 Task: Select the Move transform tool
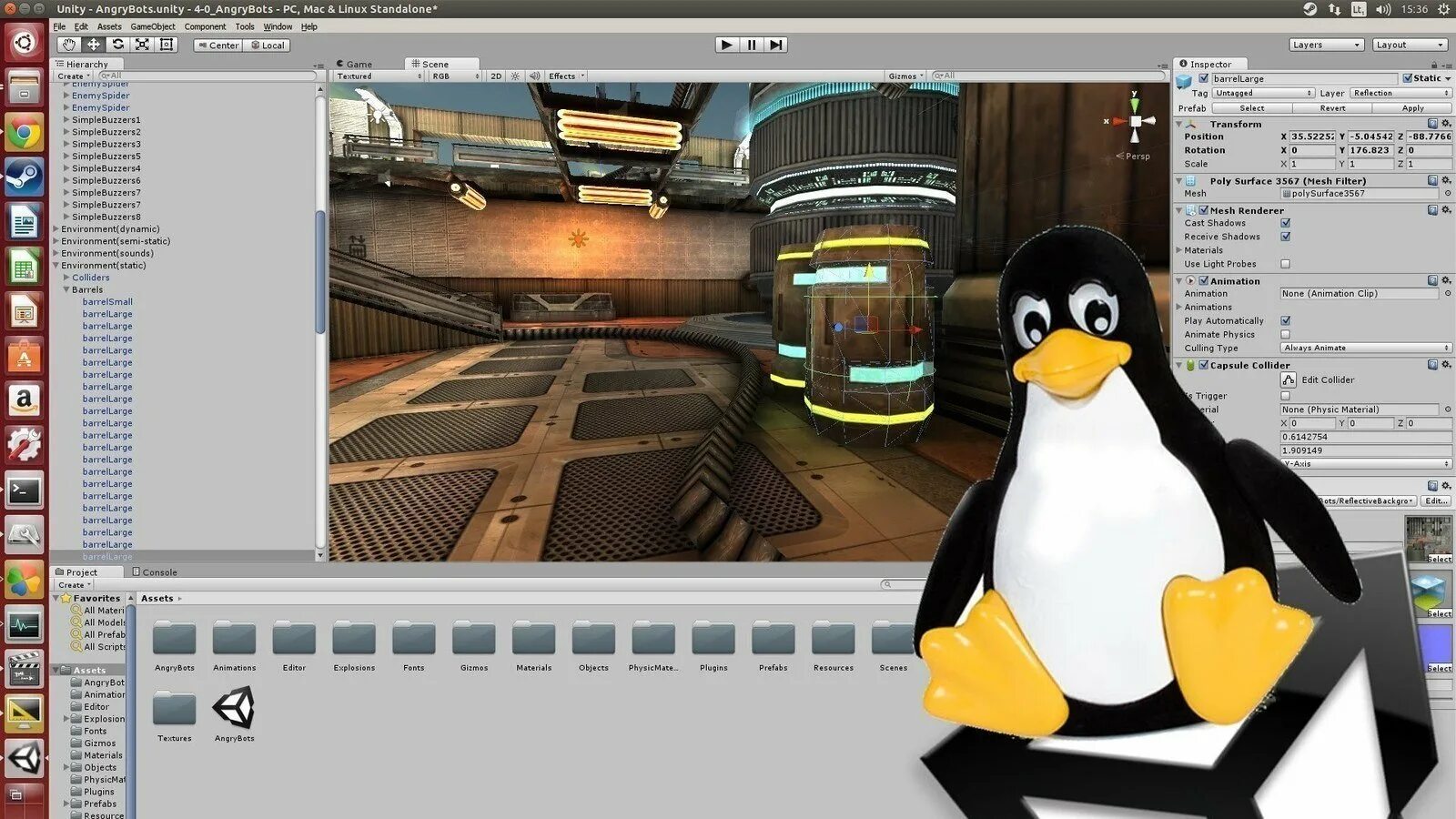point(94,45)
